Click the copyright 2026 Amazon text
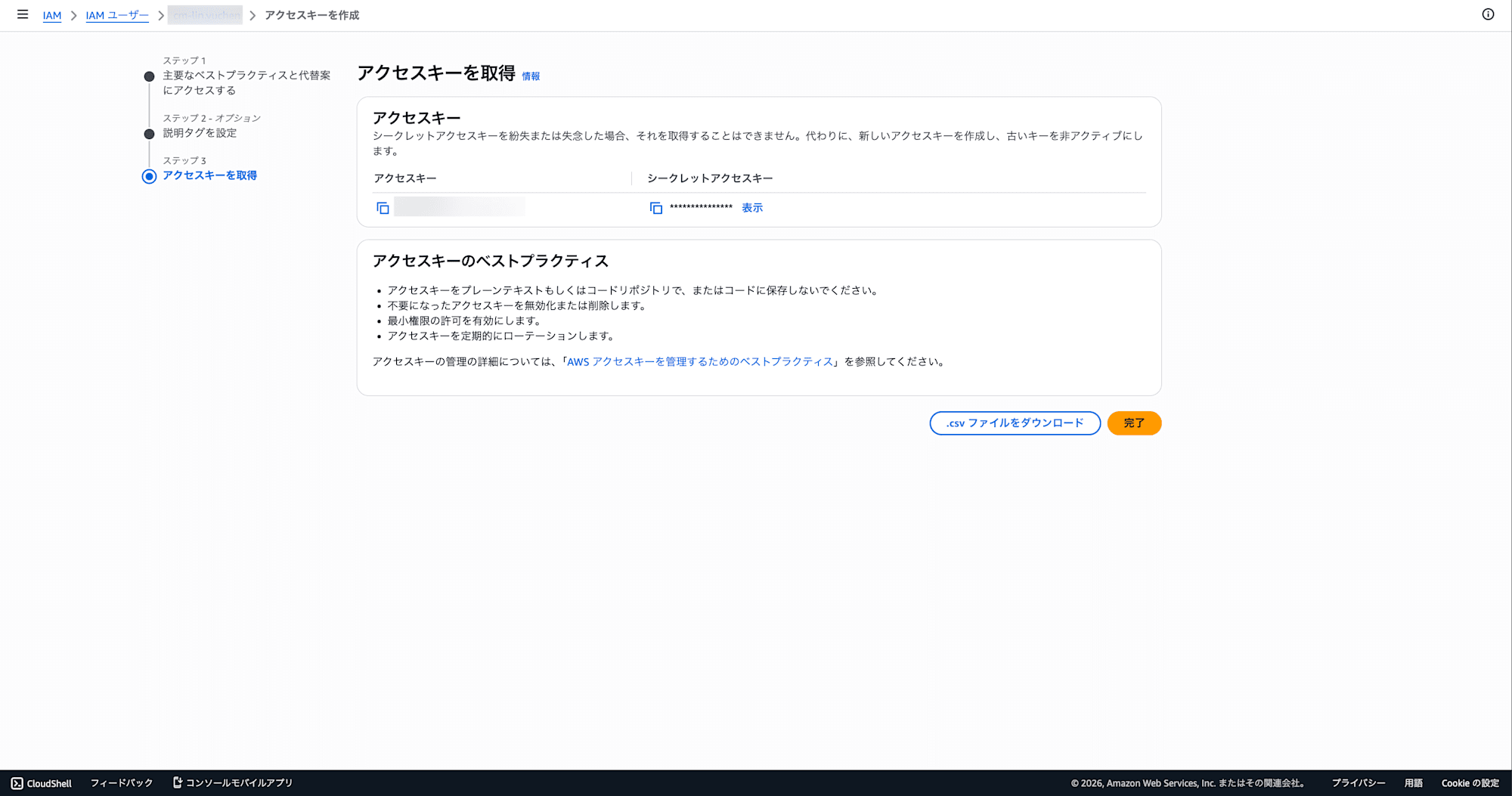 [x=1188, y=783]
